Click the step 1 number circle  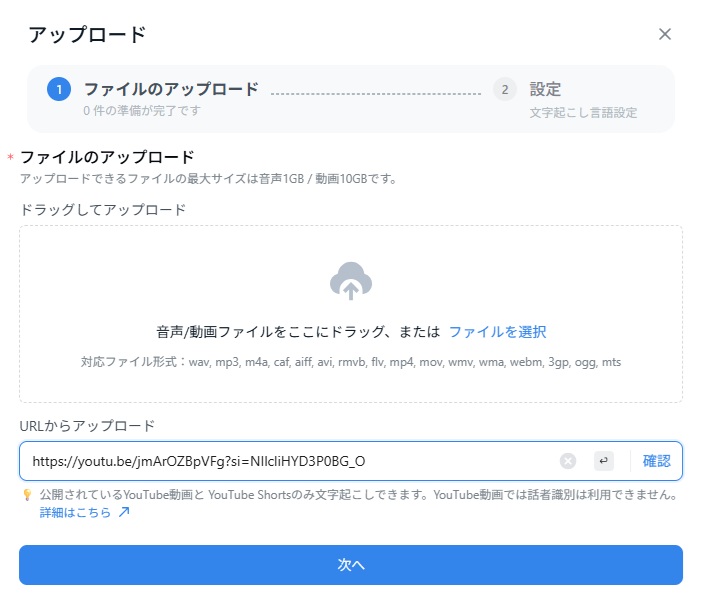pos(59,89)
